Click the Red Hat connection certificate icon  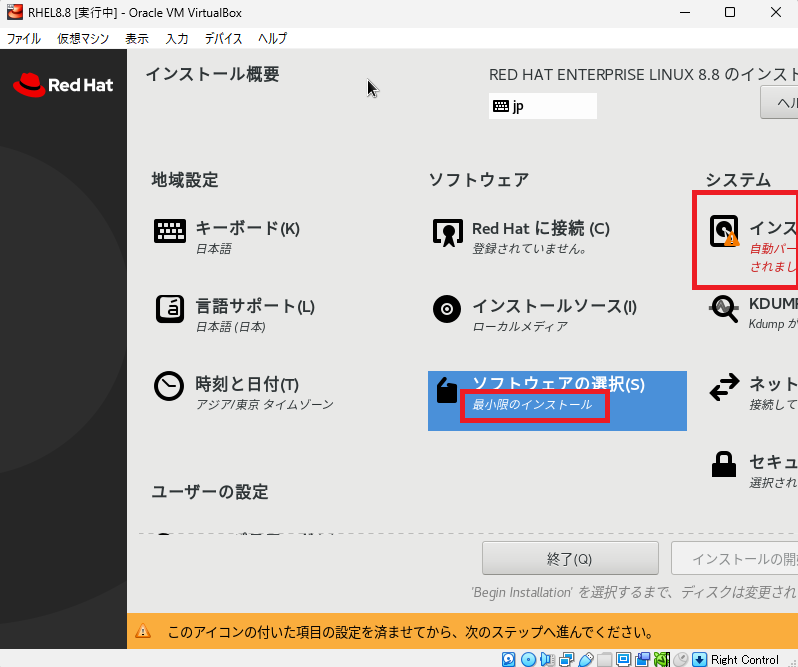click(x=448, y=233)
